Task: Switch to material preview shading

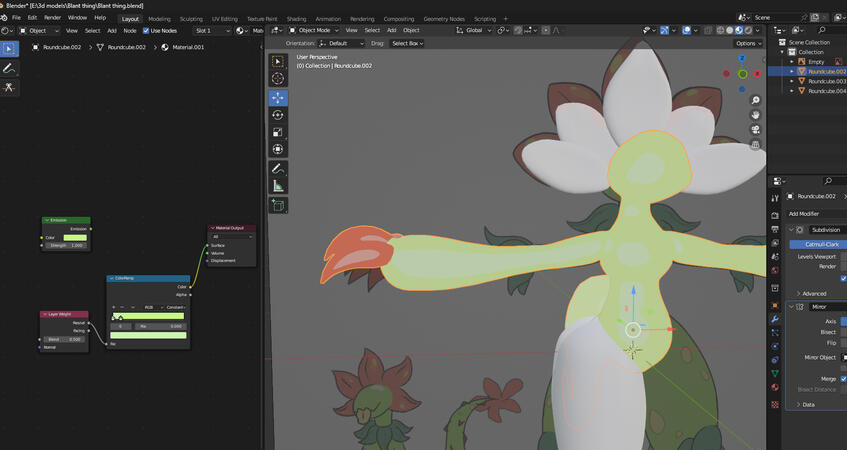Action: click(x=739, y=30)
